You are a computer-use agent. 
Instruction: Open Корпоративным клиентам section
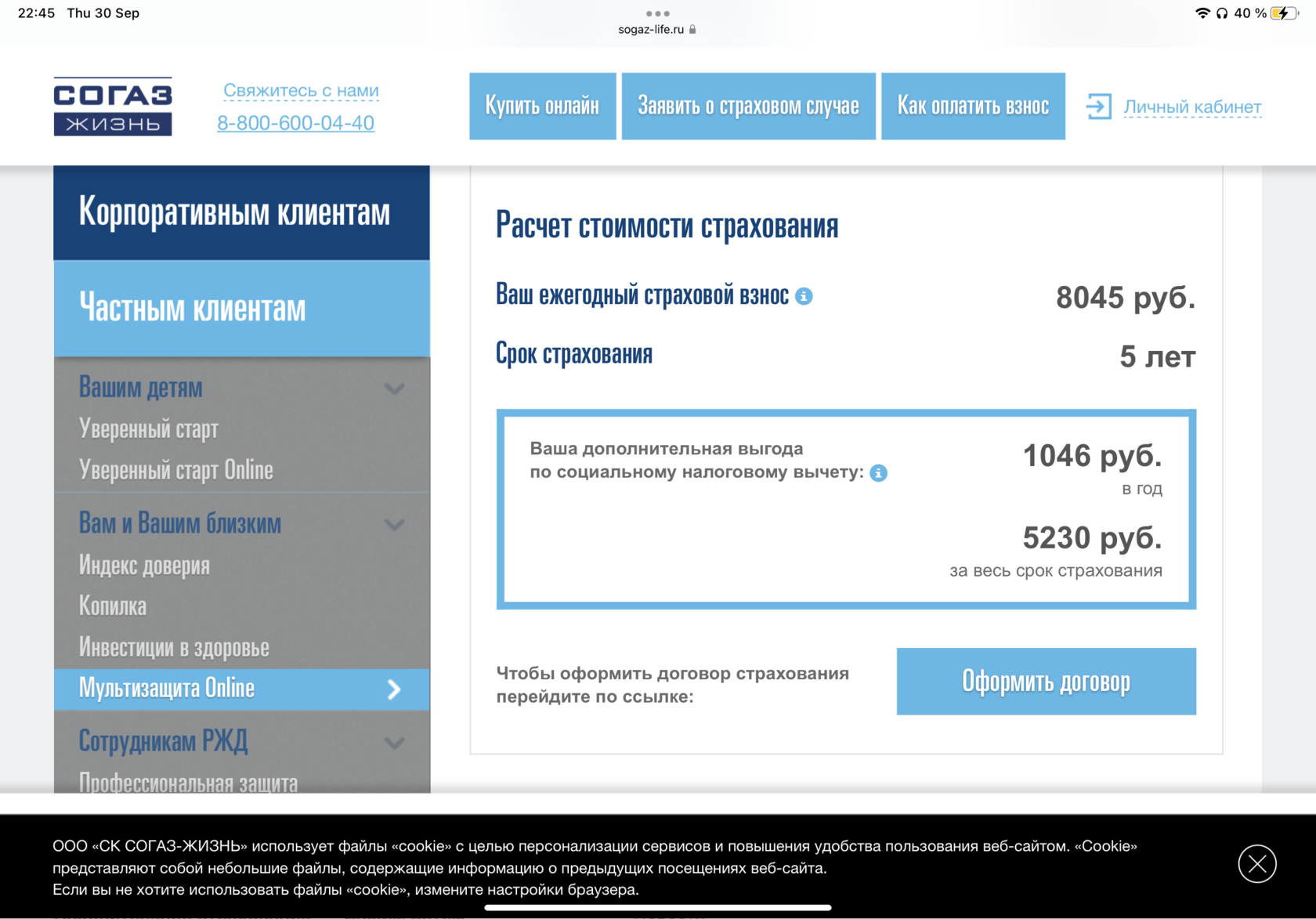point(241,212)
